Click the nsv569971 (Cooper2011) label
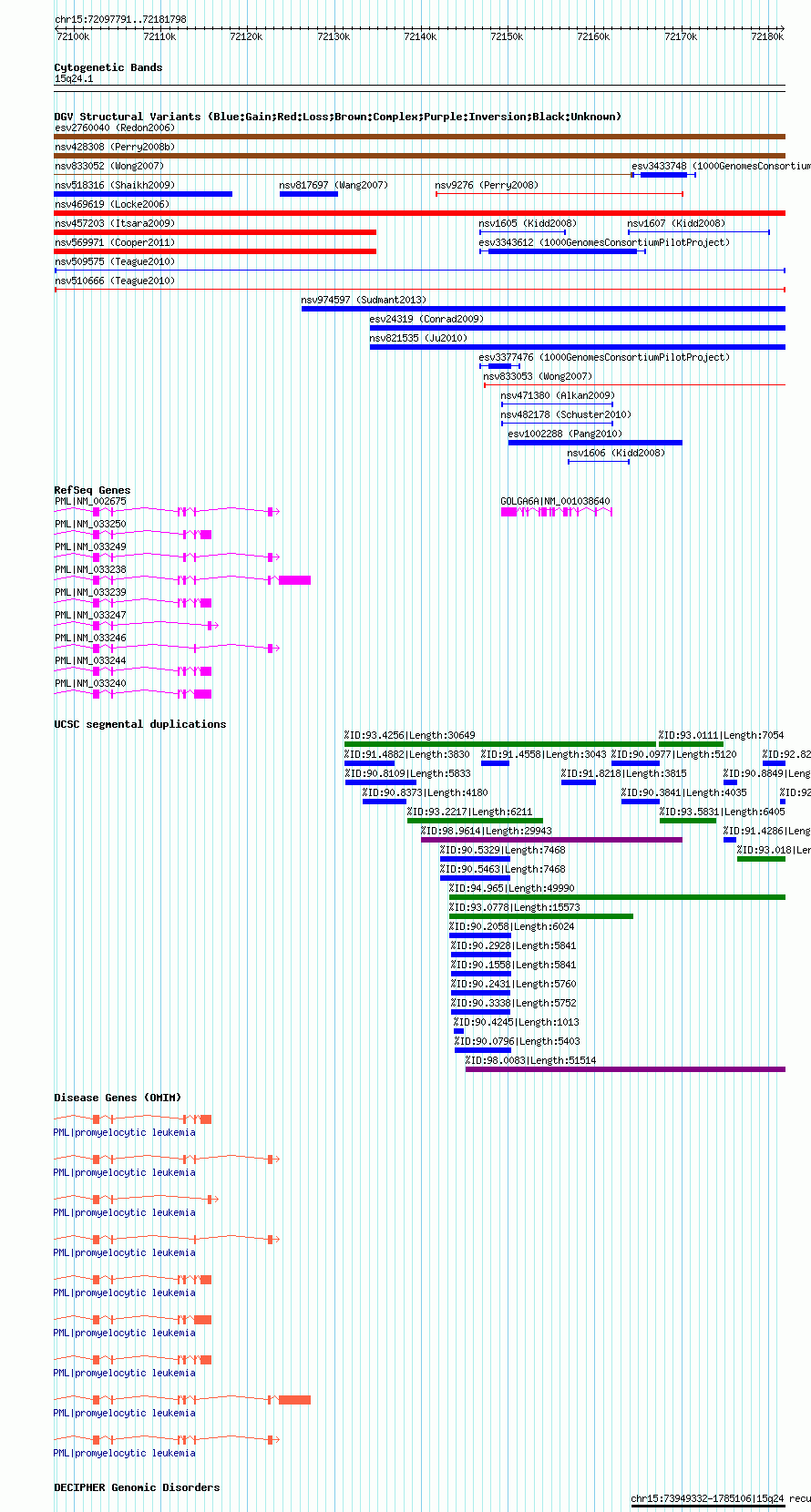 114,242
